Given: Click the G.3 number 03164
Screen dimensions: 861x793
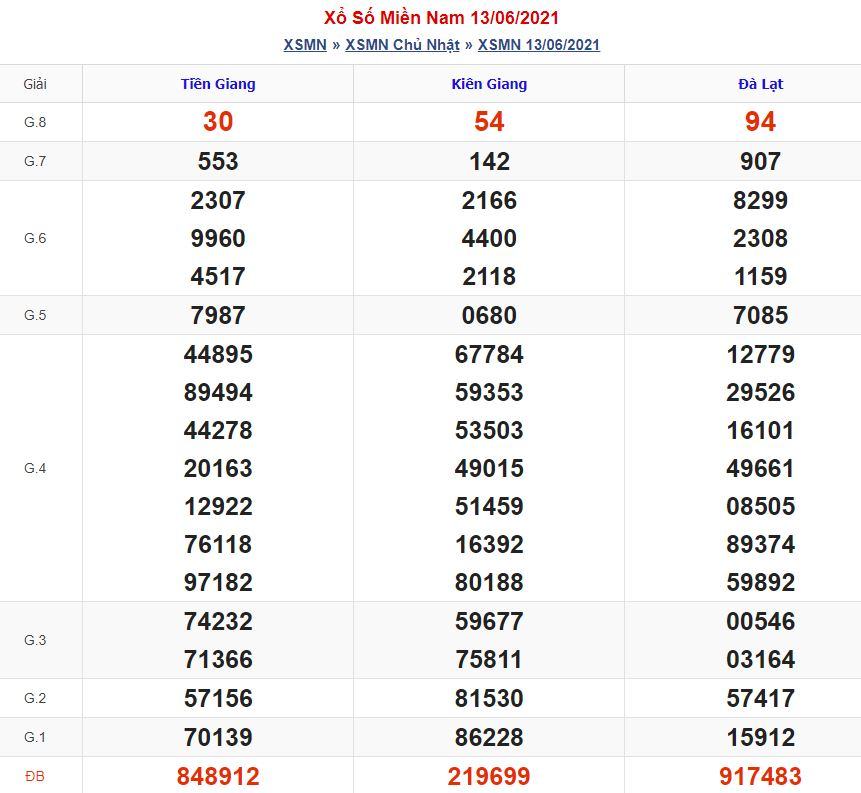Looking at the screenshot, I should [761, 658].
